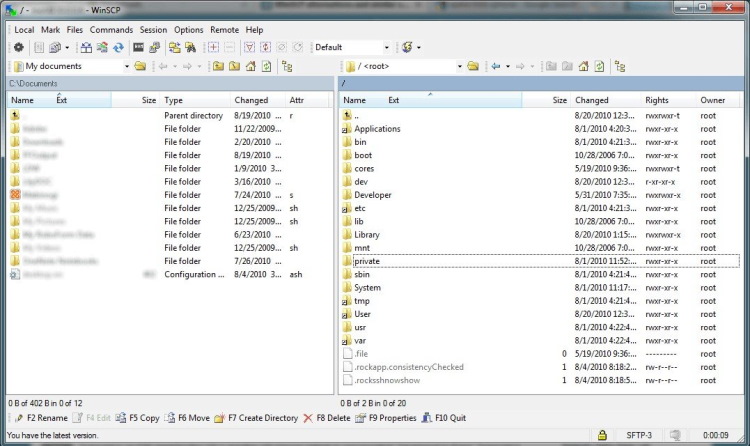Viewport: 750px width, 446px height.
Task: Click the SFTP-3 protocol status text
Action: (639, 435)
